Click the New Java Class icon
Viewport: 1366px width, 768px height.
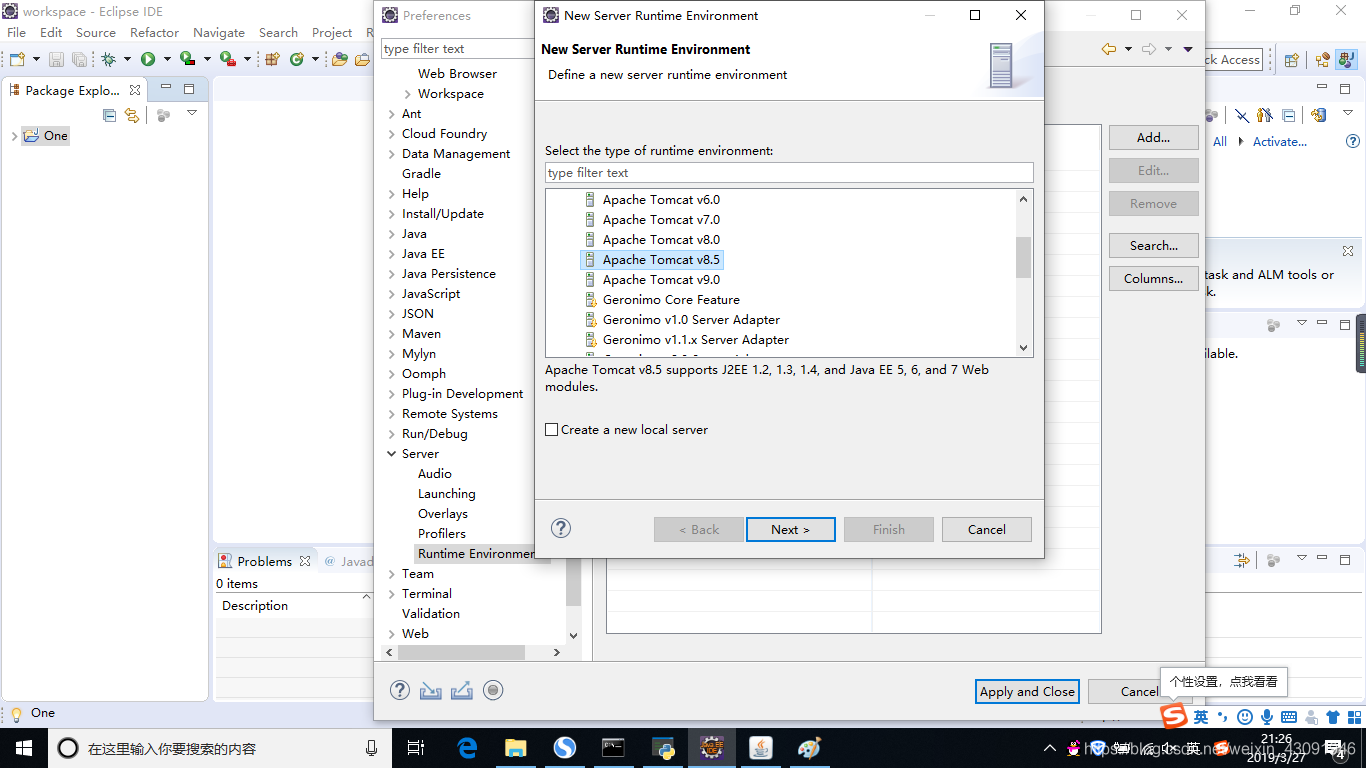coord(296,59)
